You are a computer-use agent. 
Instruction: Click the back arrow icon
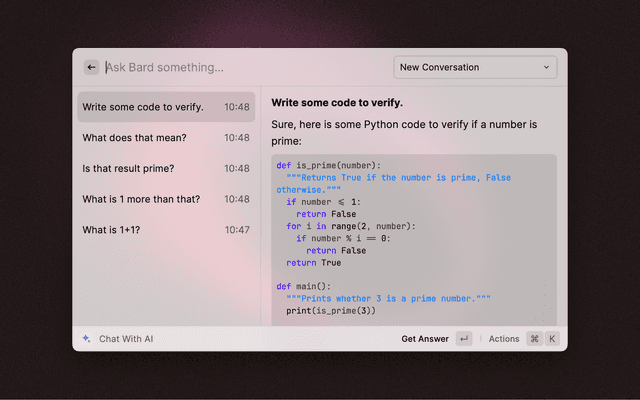[x=91, y=68]
